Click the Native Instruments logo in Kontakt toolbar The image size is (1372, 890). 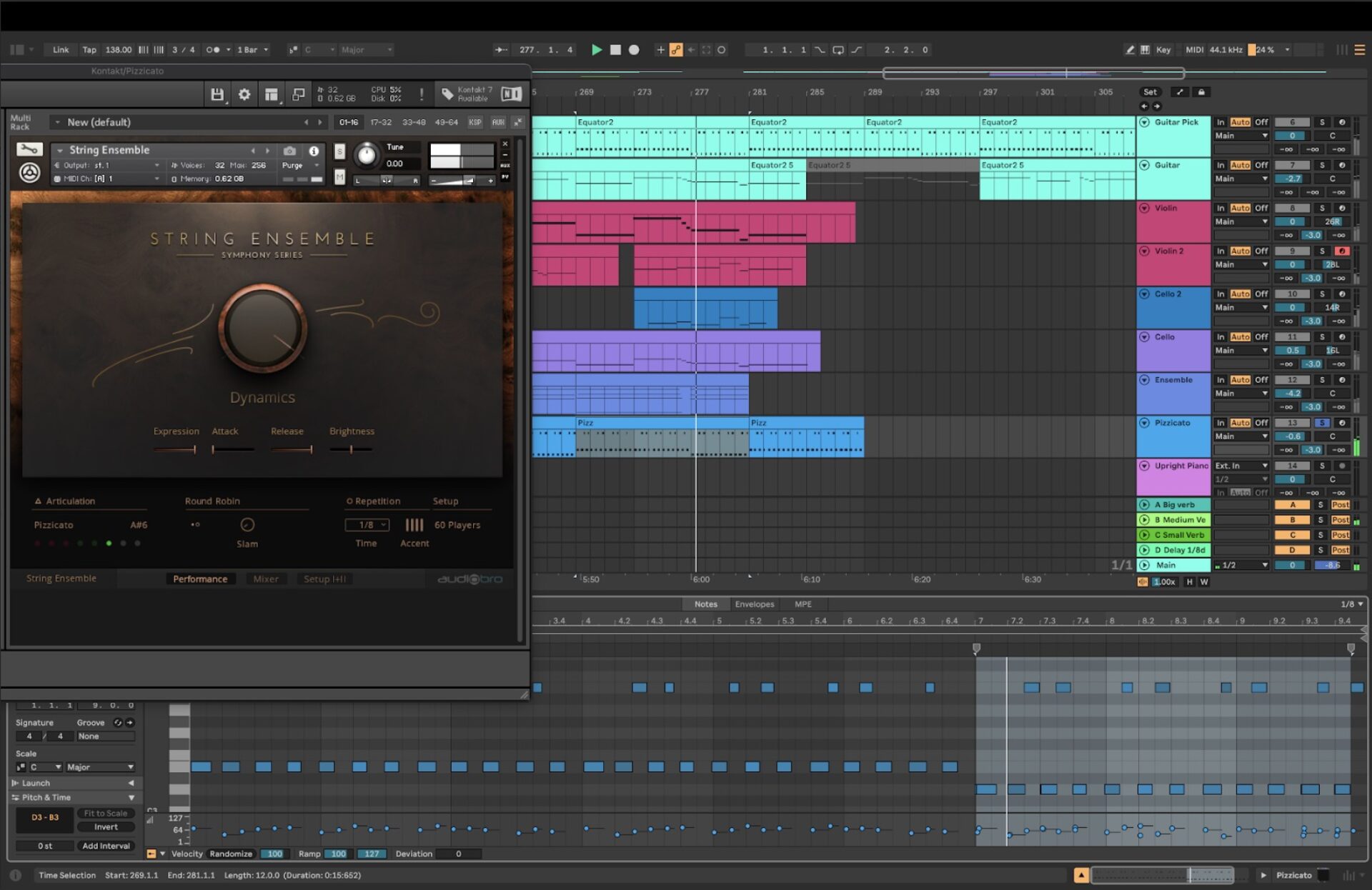[x=511, y=94]
